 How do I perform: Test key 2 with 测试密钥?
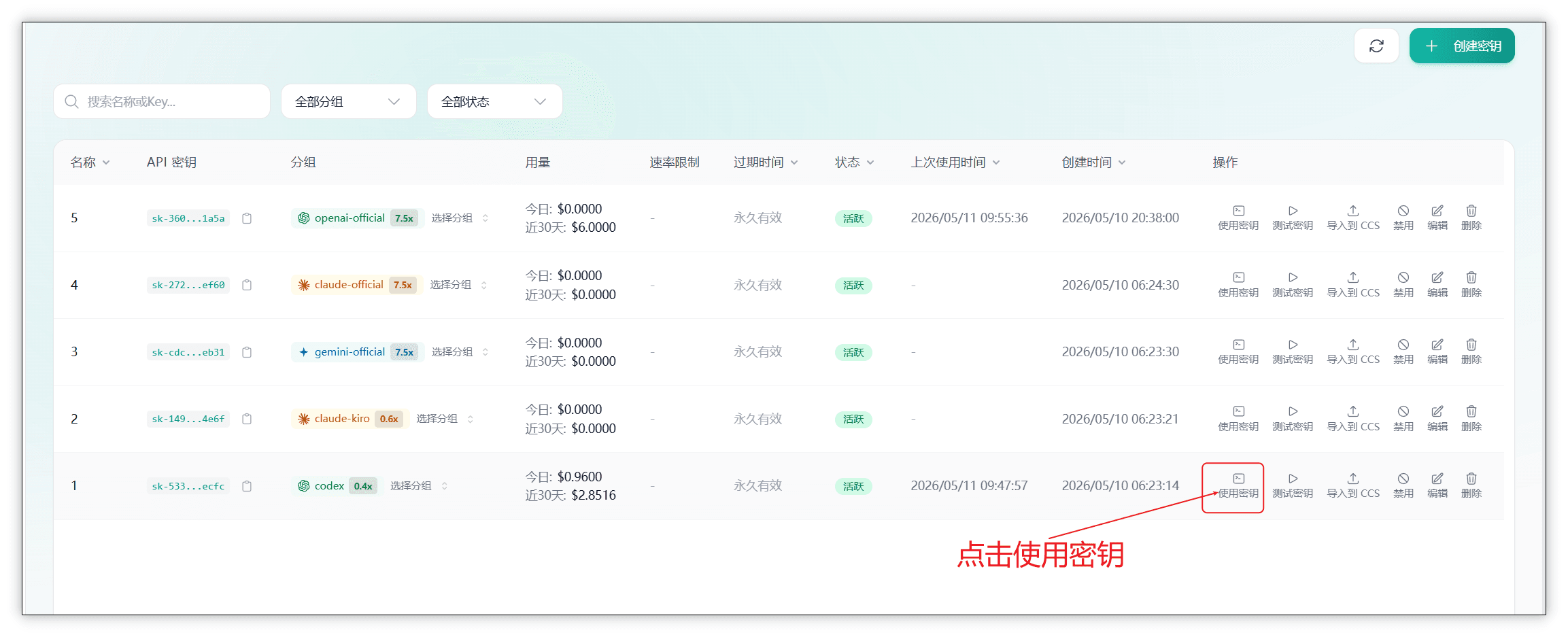pyautogui.click(x=1293, y=419)
